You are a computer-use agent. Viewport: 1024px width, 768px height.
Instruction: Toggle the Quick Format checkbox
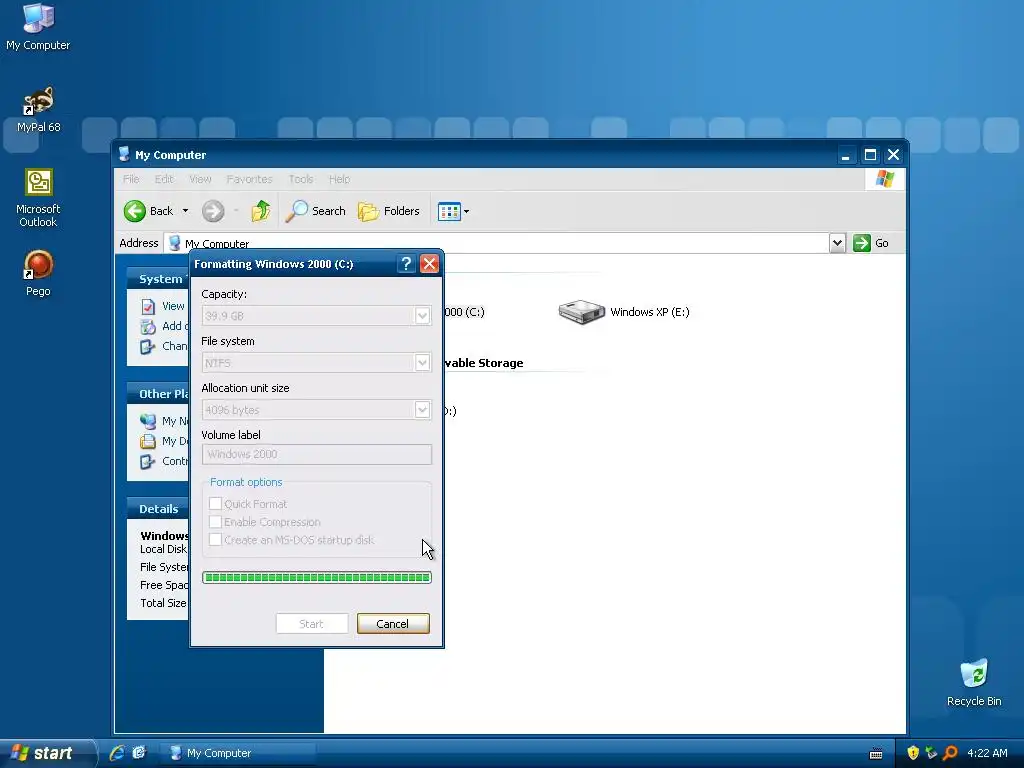click(215, 504)
